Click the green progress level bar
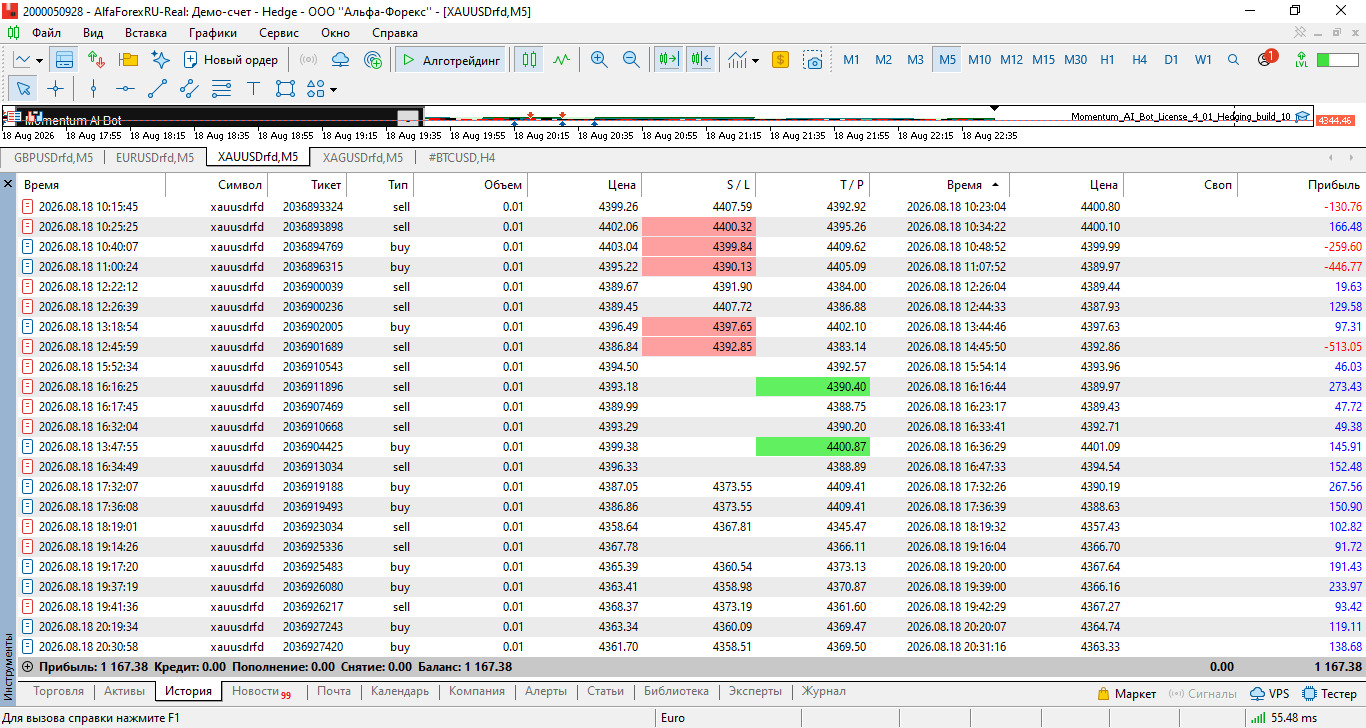Viewport: 1366px width, 728px height. click(1337, 60)
